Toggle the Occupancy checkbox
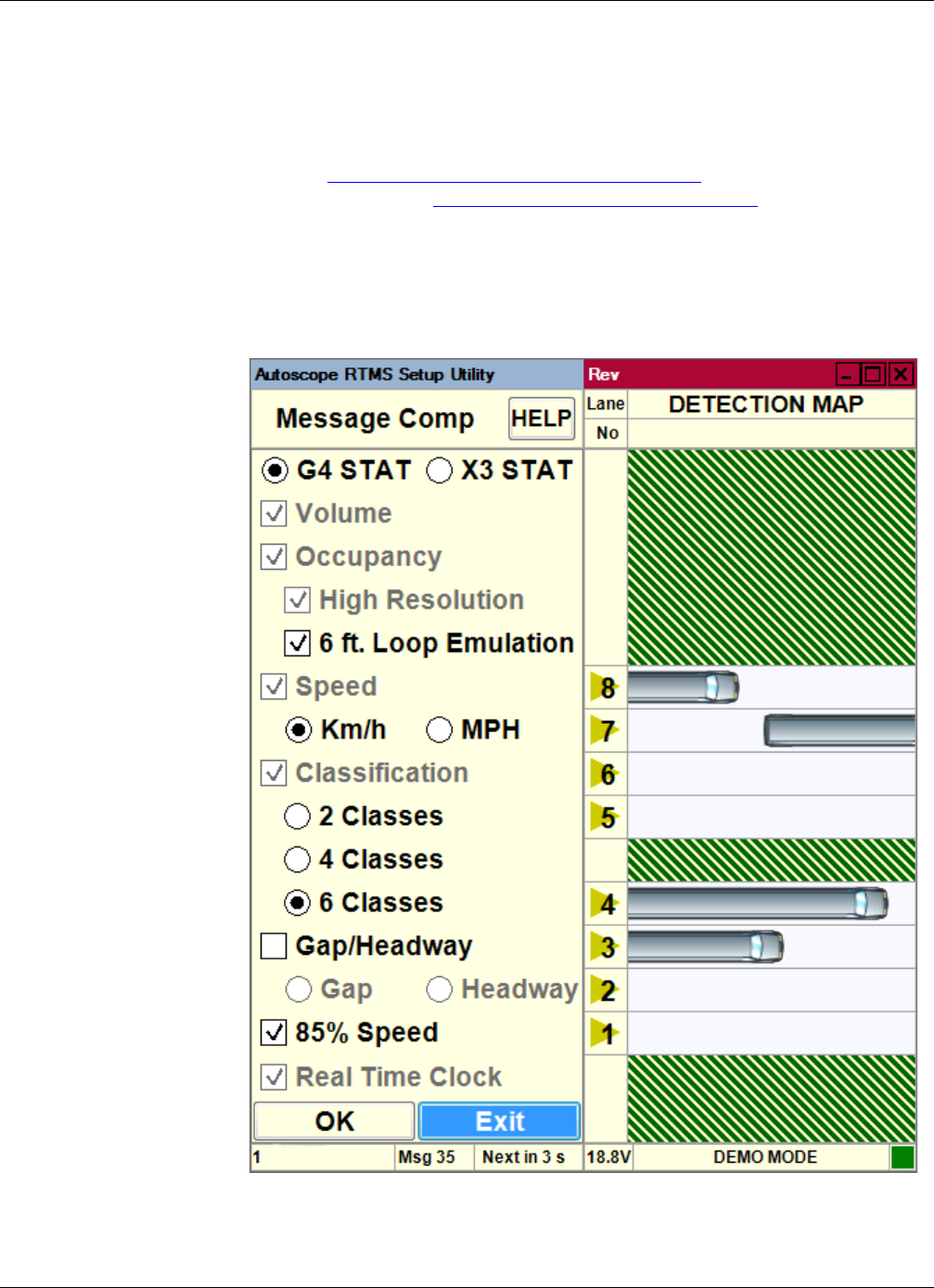Image resolution: width=934 pixels, height=1288 pixels. [x=274, y=557]
